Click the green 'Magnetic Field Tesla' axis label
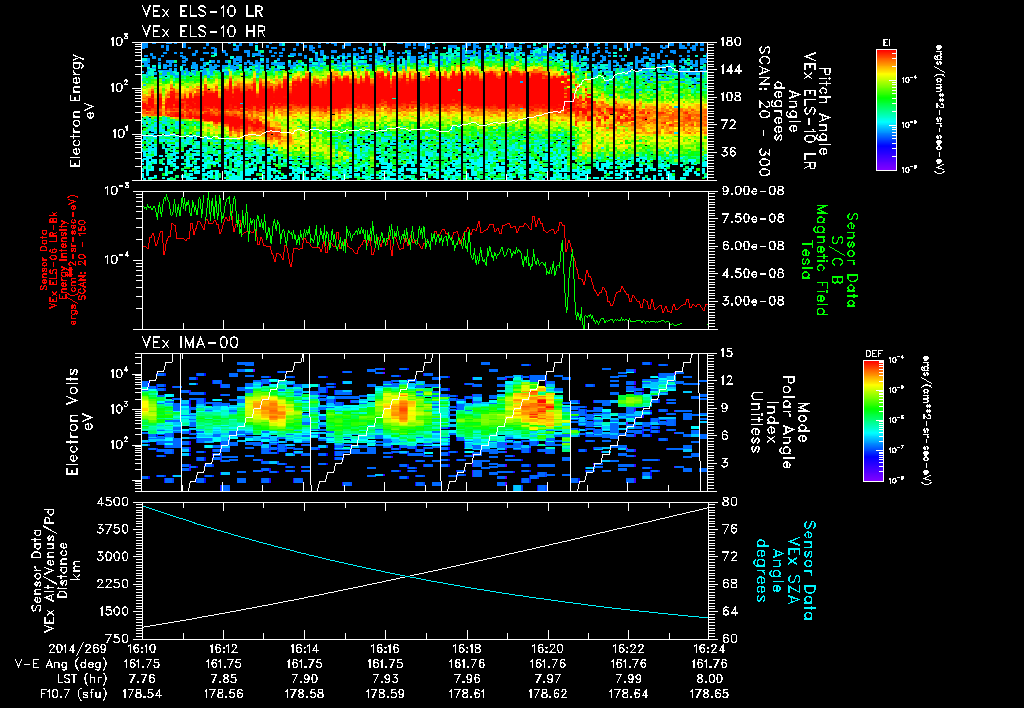 coord(814,260)
